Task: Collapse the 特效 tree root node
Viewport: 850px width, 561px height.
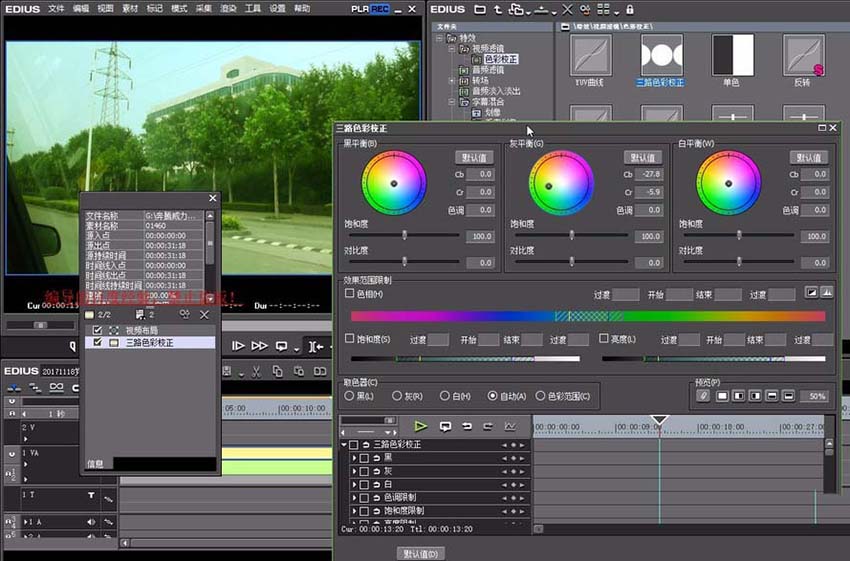Action: 440,38
